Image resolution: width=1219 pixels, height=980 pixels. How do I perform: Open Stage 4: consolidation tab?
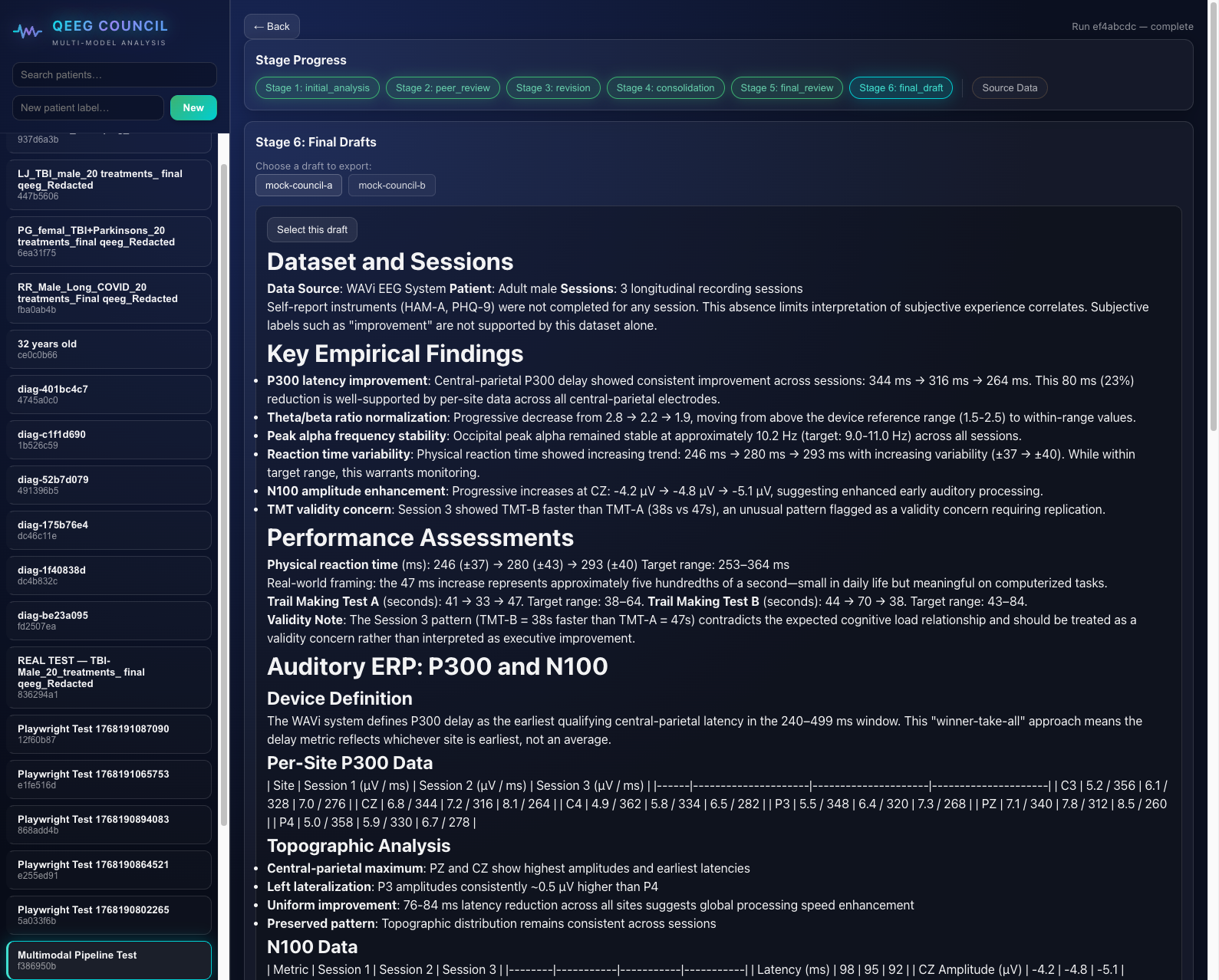click(665, 88)
